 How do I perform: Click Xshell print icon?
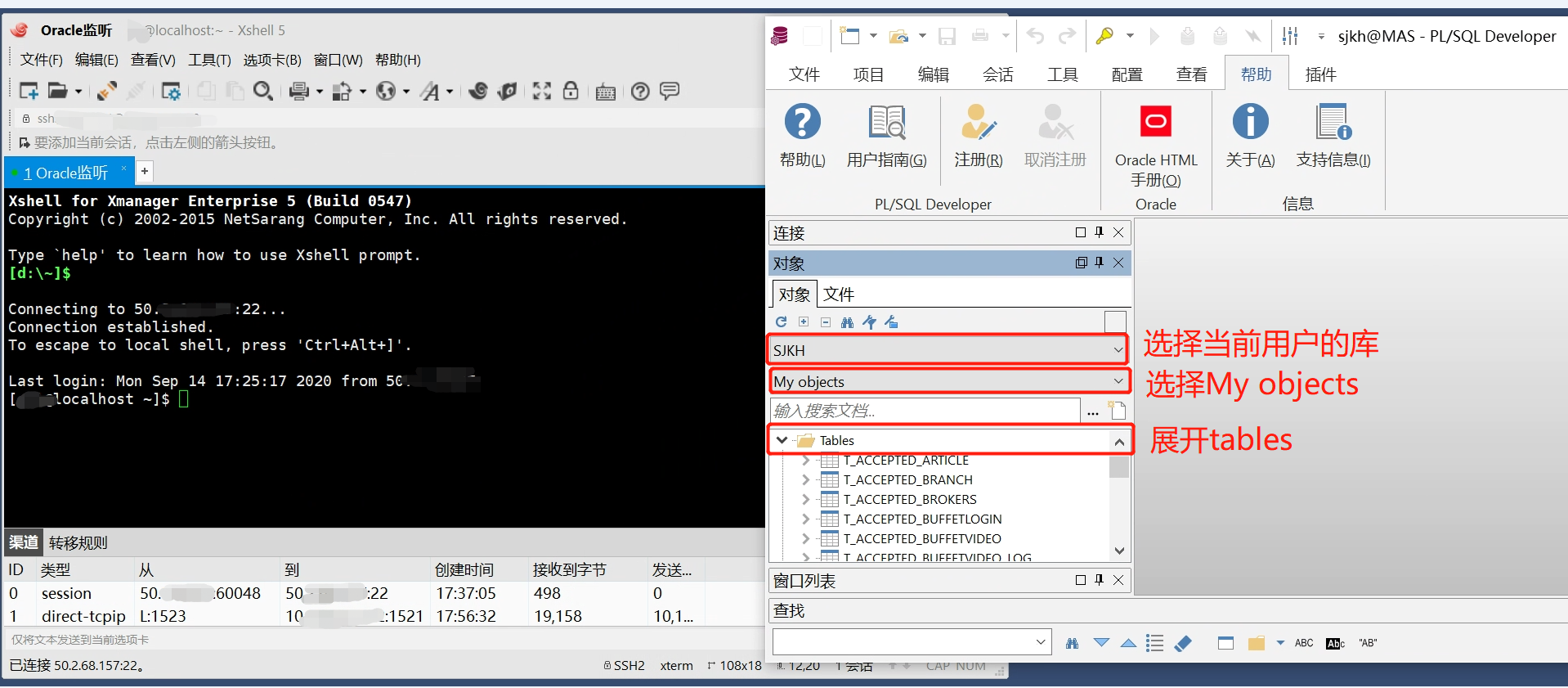[299, 91]
